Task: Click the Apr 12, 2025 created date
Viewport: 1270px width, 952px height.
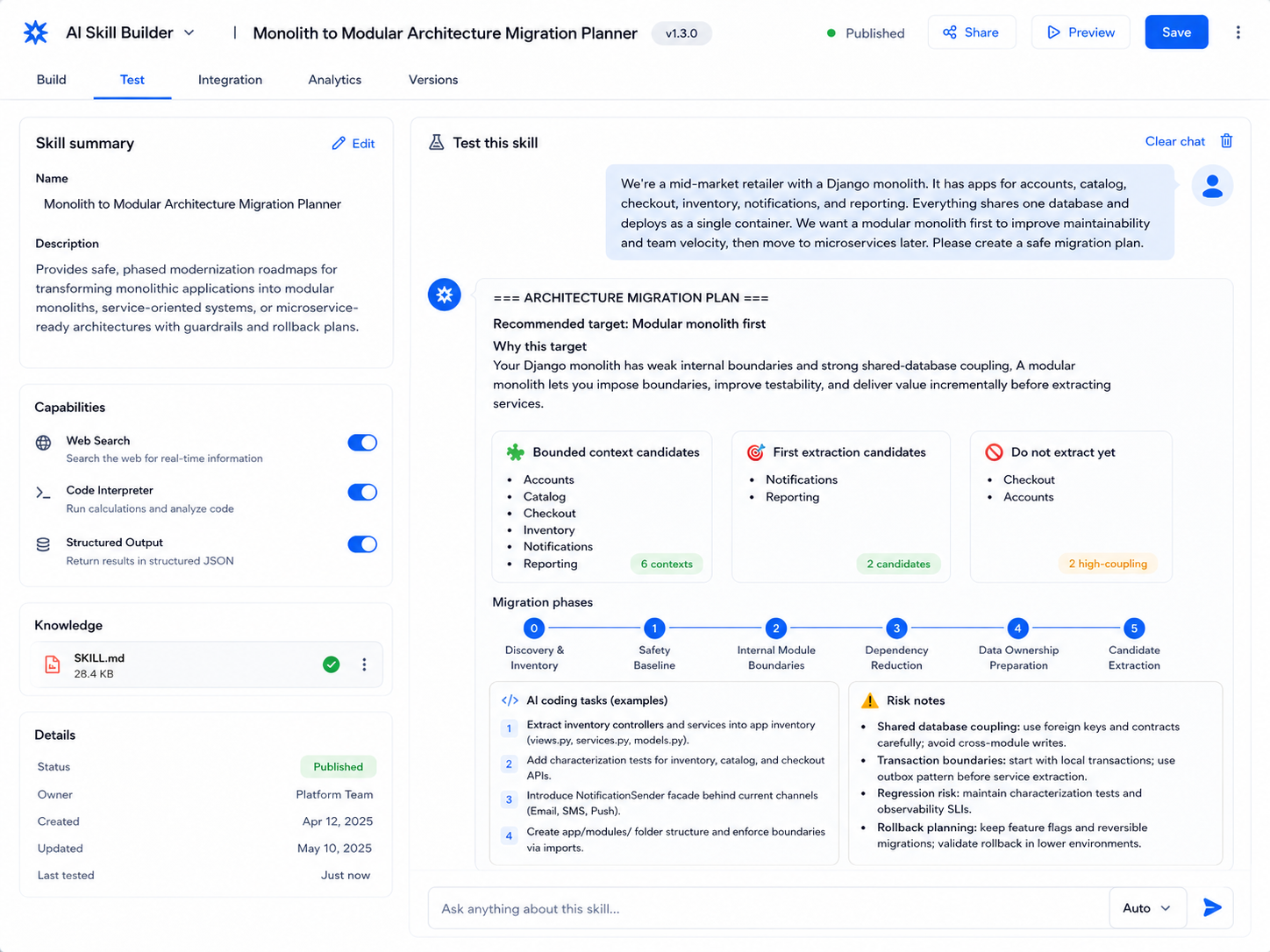Action: tap(338, 821)
